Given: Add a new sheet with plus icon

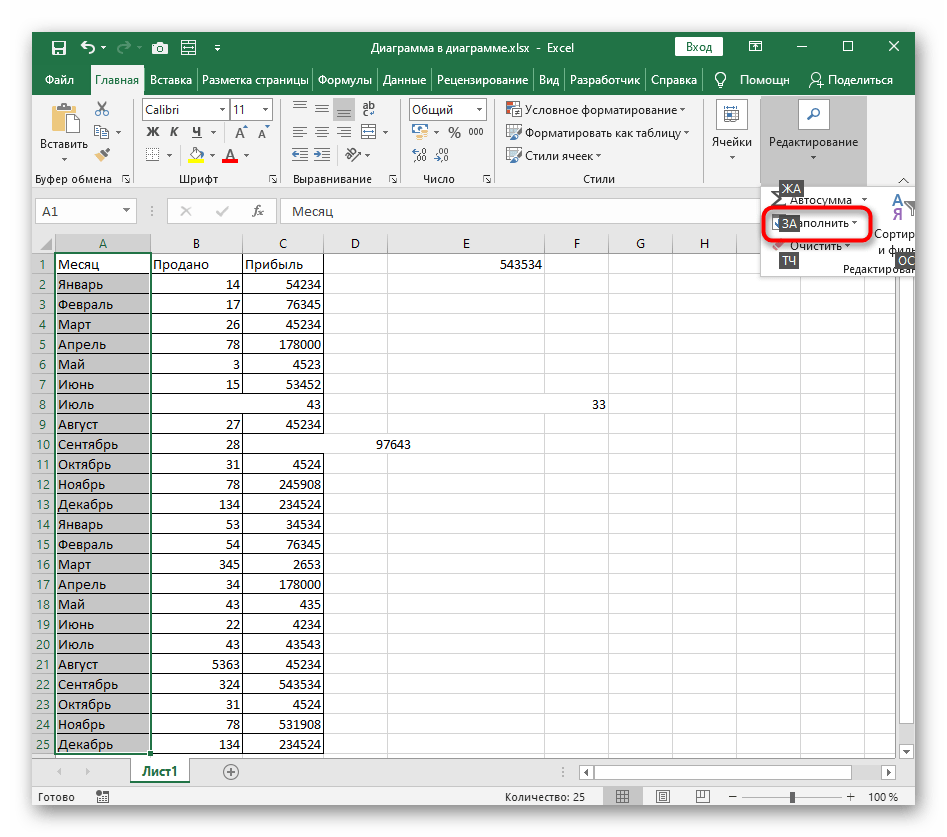Looking at the screenshot, I should (x=231, y=771).
